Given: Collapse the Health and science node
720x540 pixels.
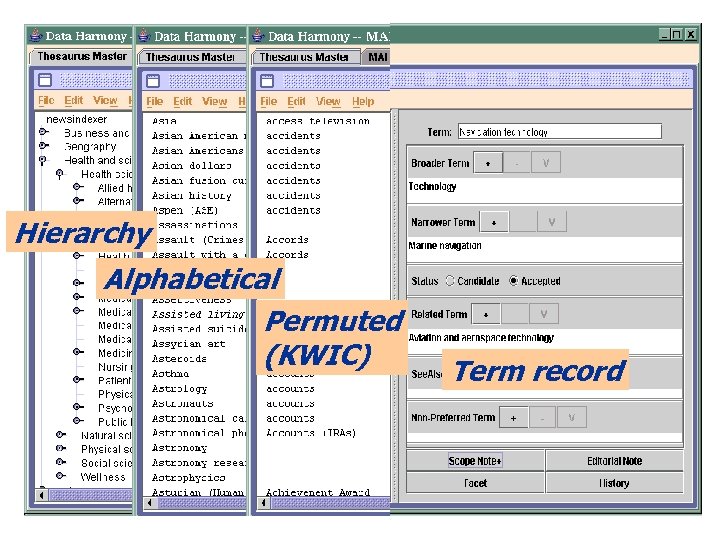Looking at the screenshot, I should coord(43,160).
